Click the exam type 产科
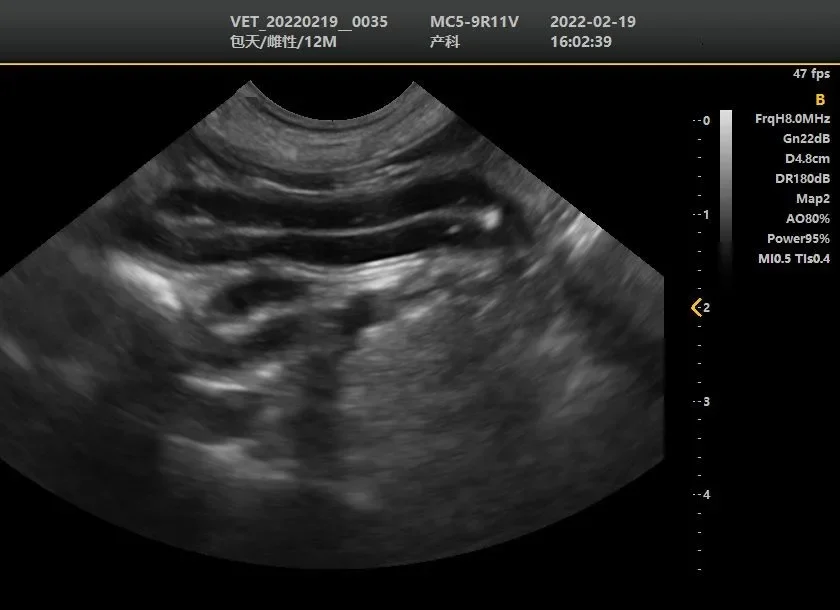 (445, 42)
